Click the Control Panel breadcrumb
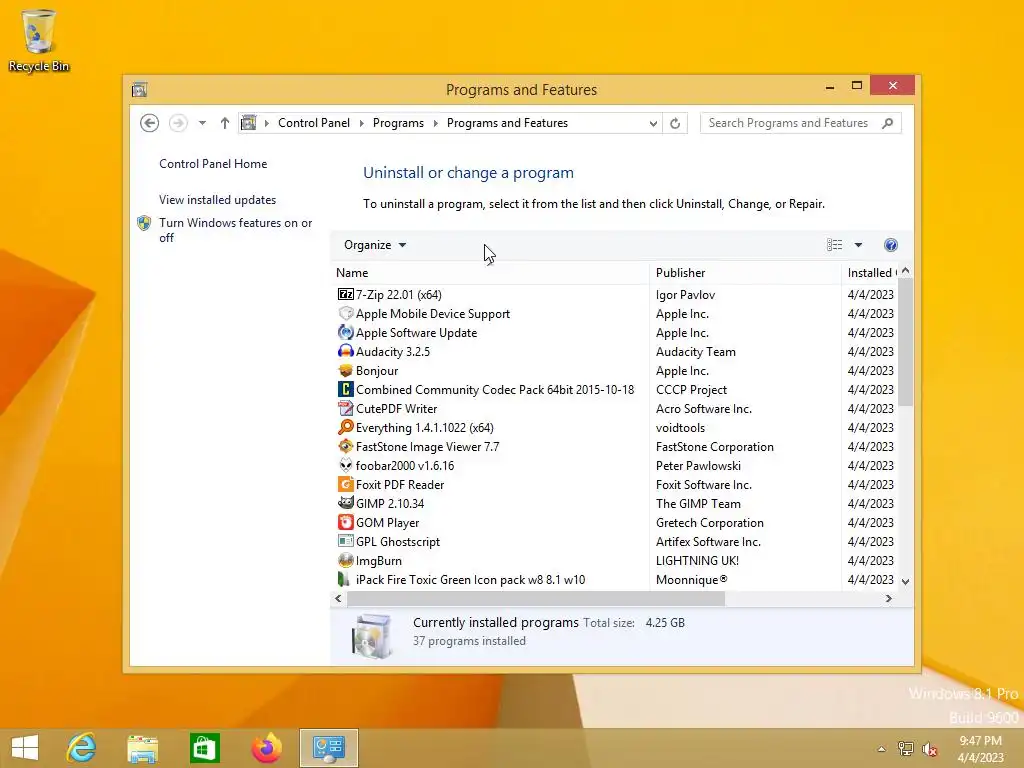1024x768 pixels. (x=313, y=123)
